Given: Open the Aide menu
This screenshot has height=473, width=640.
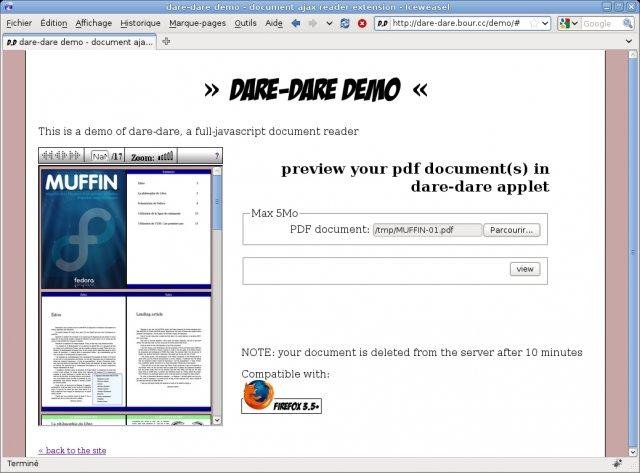Looking at the screenshot, I should click(x=274, y=23).
